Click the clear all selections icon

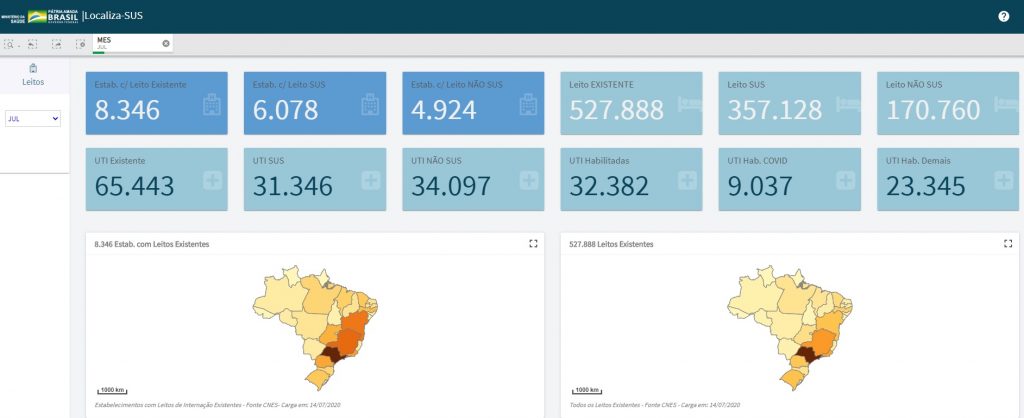(x=80, y=44)
